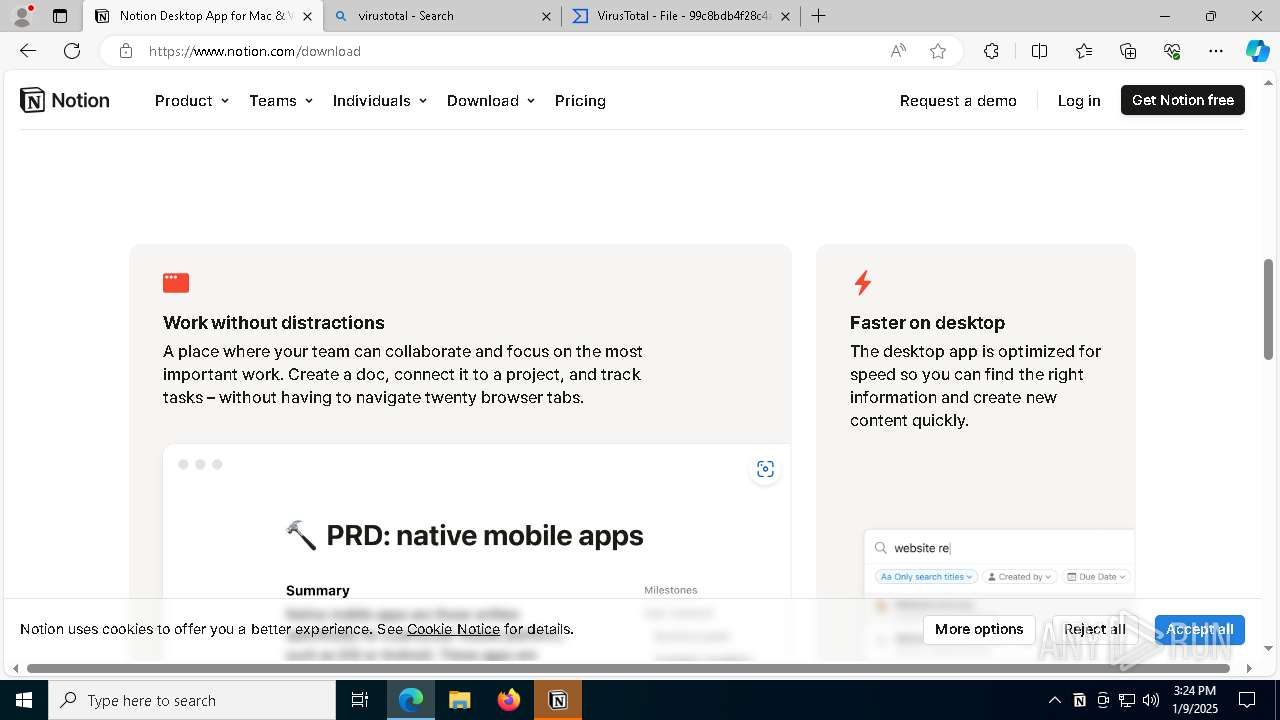Open the Notion app from the taskbar
Image resolution: width=1280 pixels, height=720 pixels.
558,700
